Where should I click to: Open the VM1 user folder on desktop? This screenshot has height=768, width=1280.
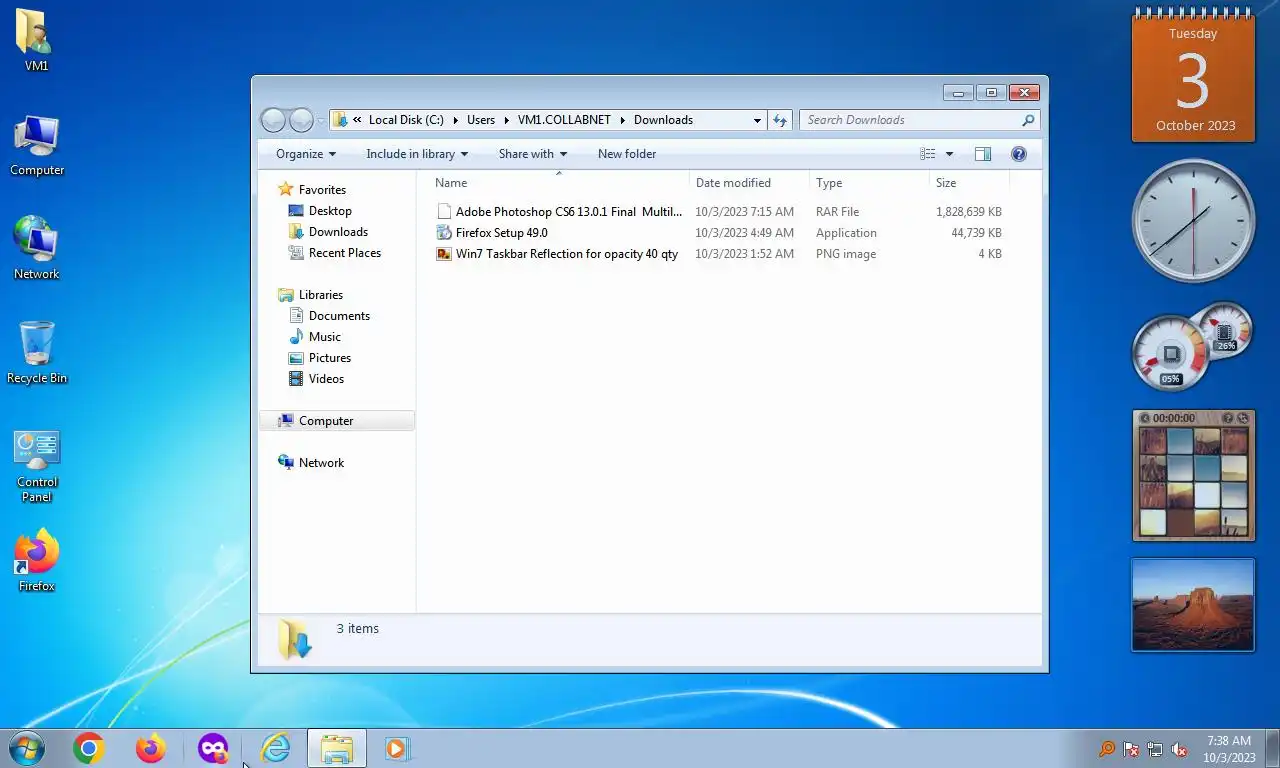[36, 41]
